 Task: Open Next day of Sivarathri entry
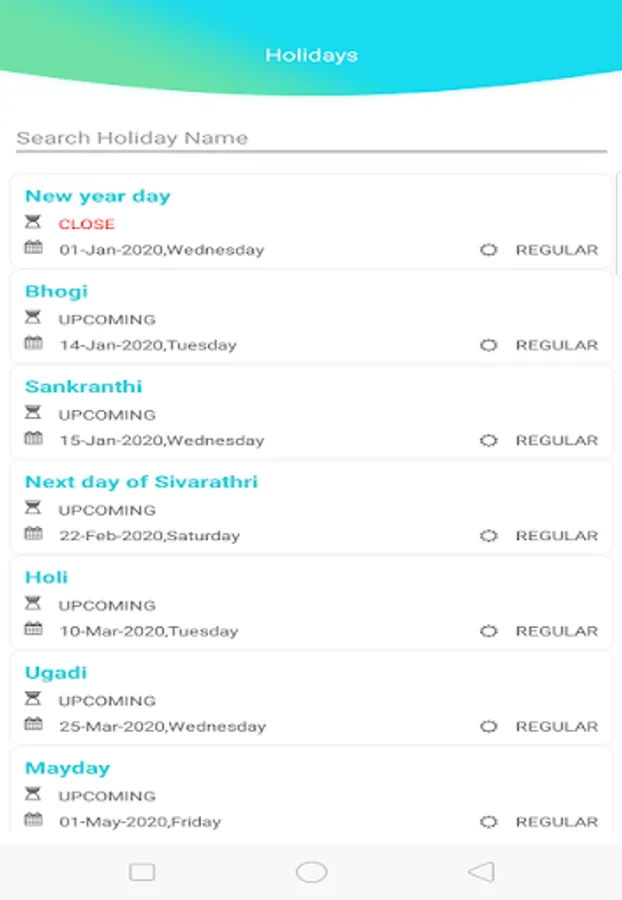[141, 482]
